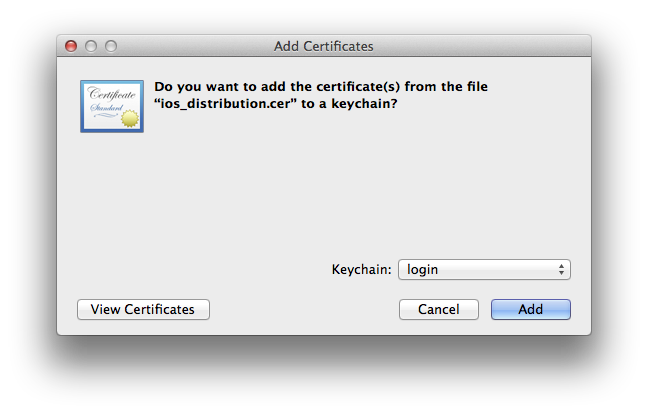The image size is (648, 414).
Task: Click the "Add Certificates" window title
Action: pyautogui.click(x=323, y=46)
